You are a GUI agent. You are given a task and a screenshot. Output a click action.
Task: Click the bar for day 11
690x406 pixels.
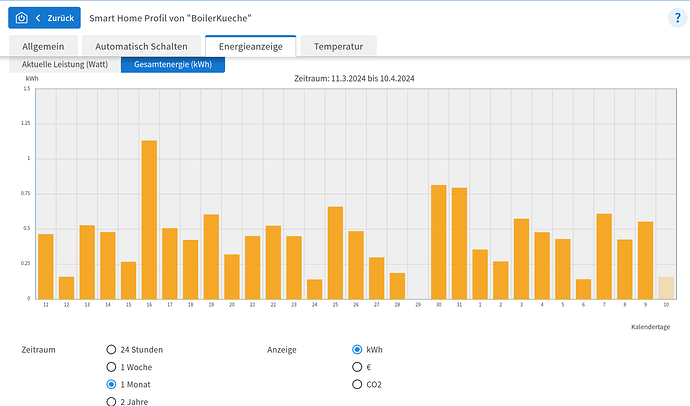46,267
